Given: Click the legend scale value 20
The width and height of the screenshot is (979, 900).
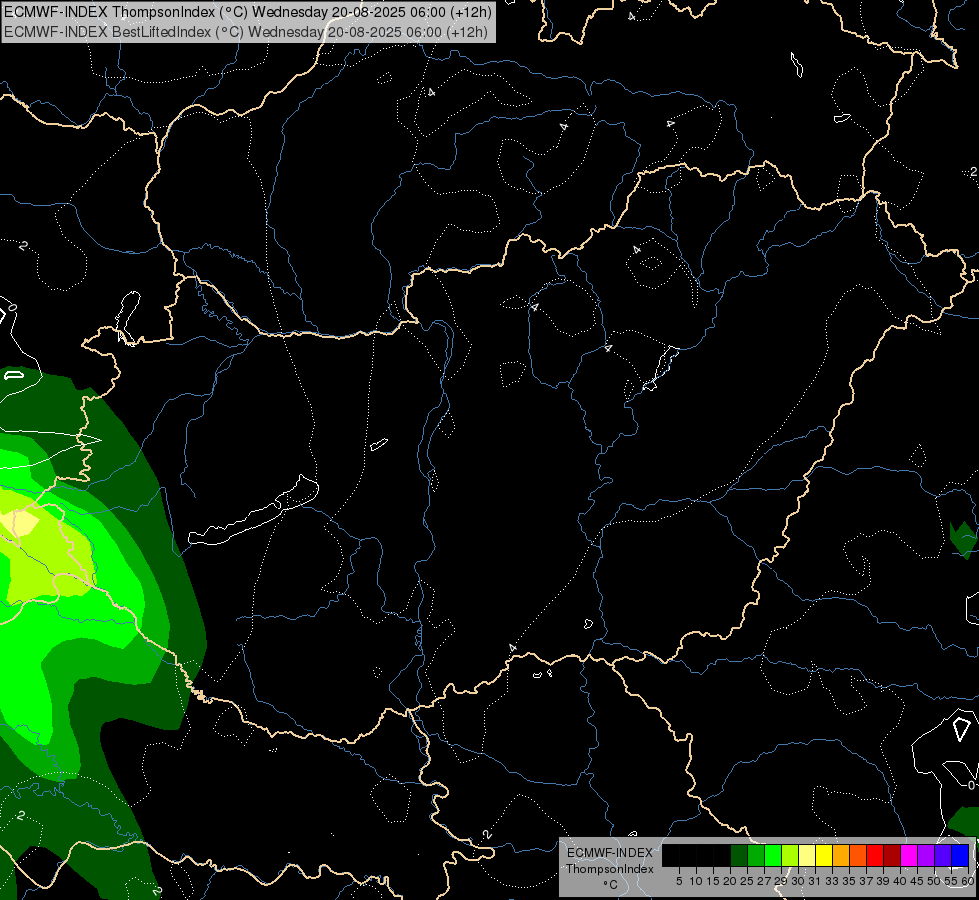Looking at the screenshot, I should click(x=730, y=881).
